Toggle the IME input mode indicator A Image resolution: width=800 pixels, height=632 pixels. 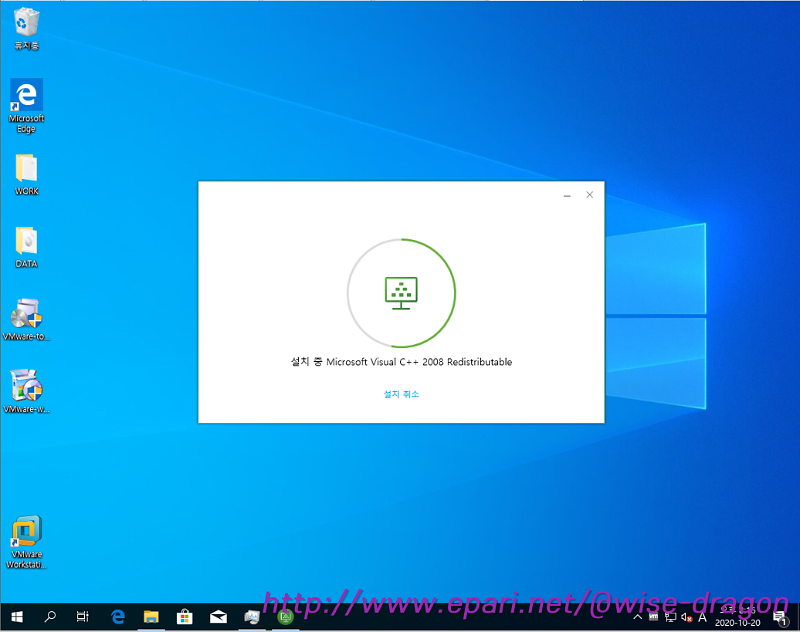[703, 618]
